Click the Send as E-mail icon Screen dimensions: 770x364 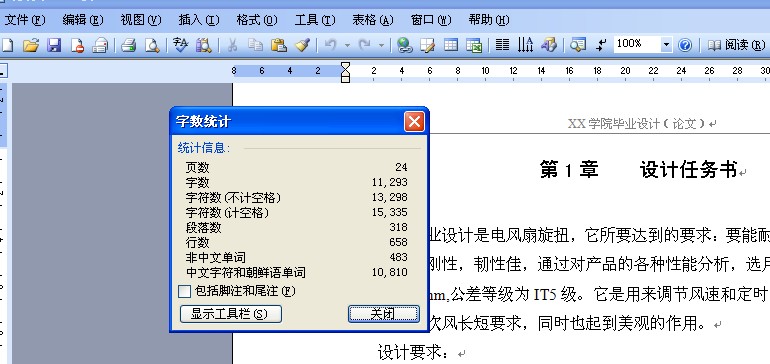(100, 46)
